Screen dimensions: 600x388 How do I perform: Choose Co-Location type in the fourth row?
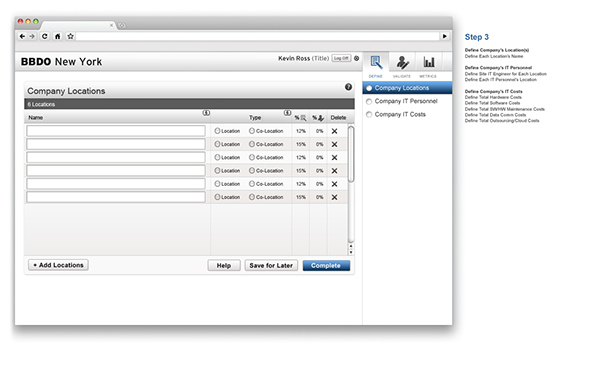click(x=252, y=171)
